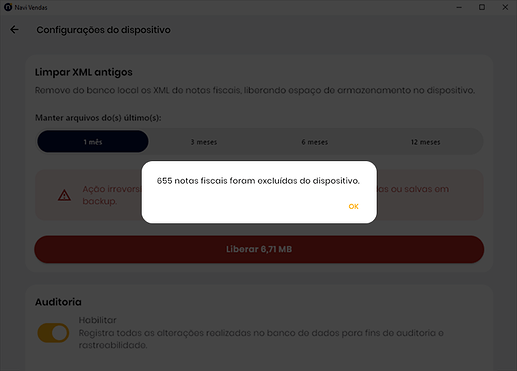This screenshot has width=517, height=371.
Task: Click Manter arquivos do(s) último(s) label
Action: click(98, 118)
